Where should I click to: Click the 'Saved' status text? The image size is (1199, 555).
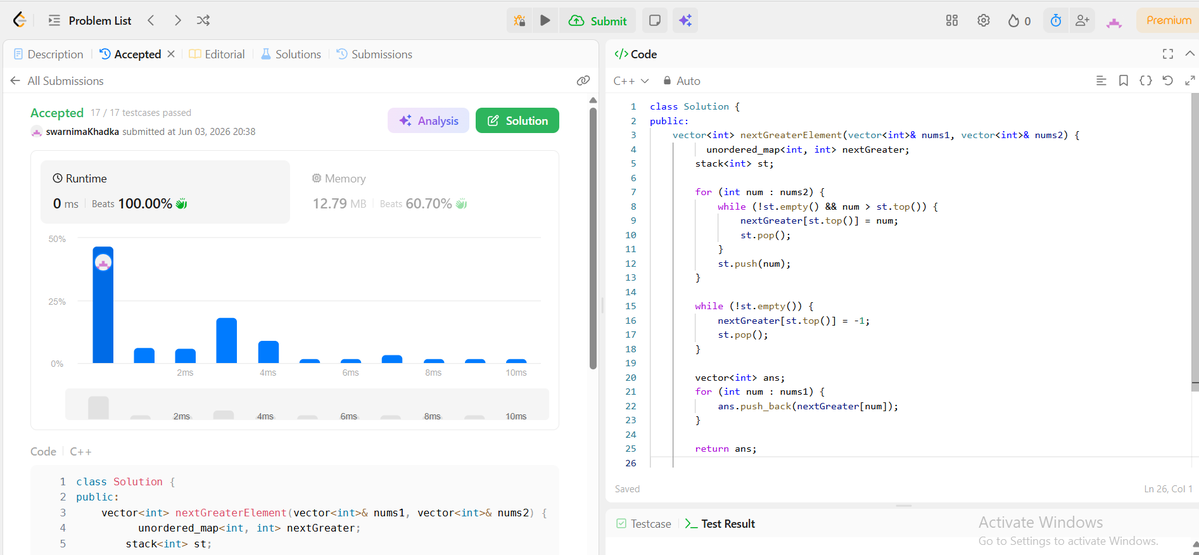pos(627,488)
